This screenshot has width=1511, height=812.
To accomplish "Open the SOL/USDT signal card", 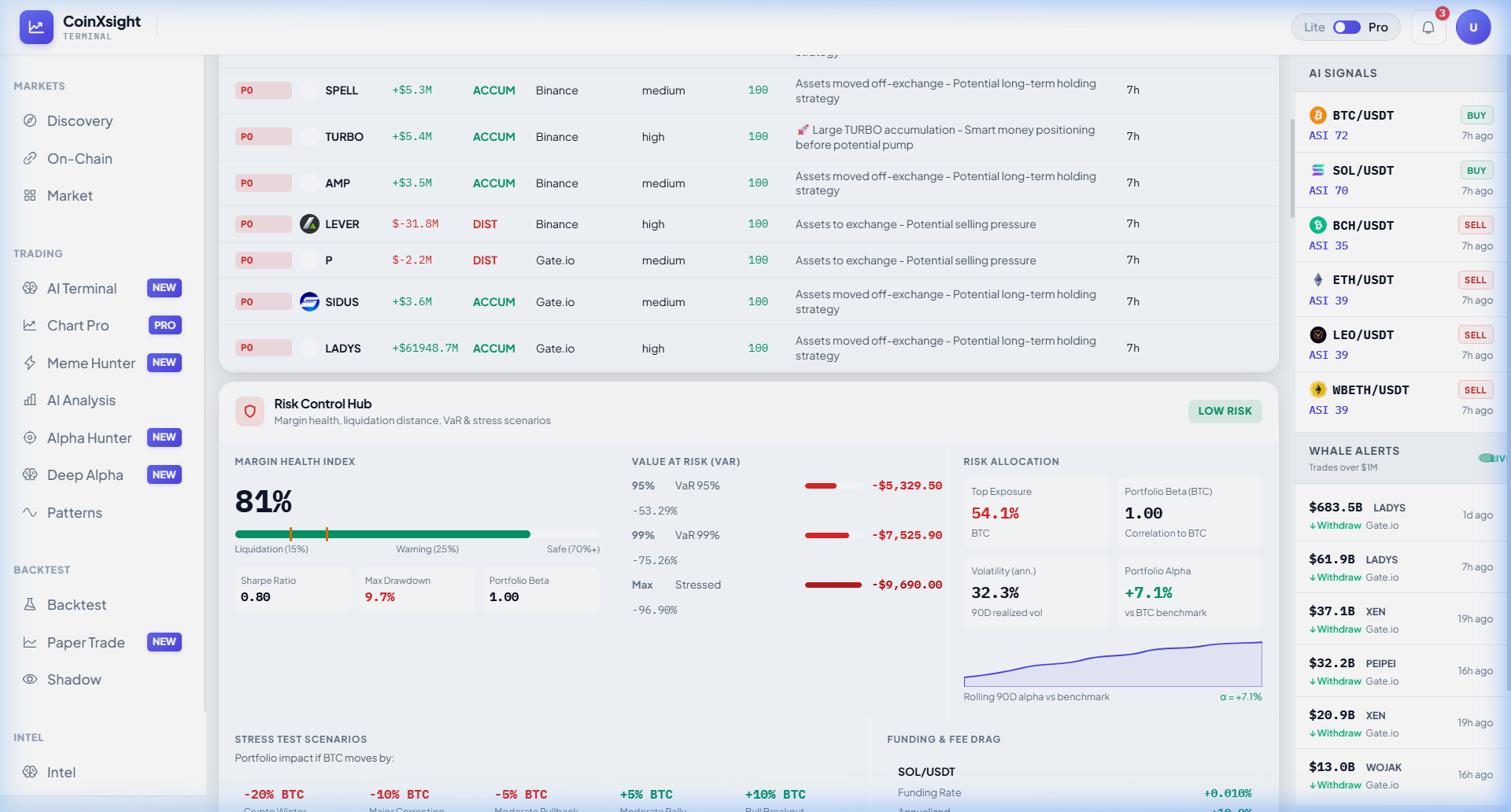I will [x=1401, y=180].
